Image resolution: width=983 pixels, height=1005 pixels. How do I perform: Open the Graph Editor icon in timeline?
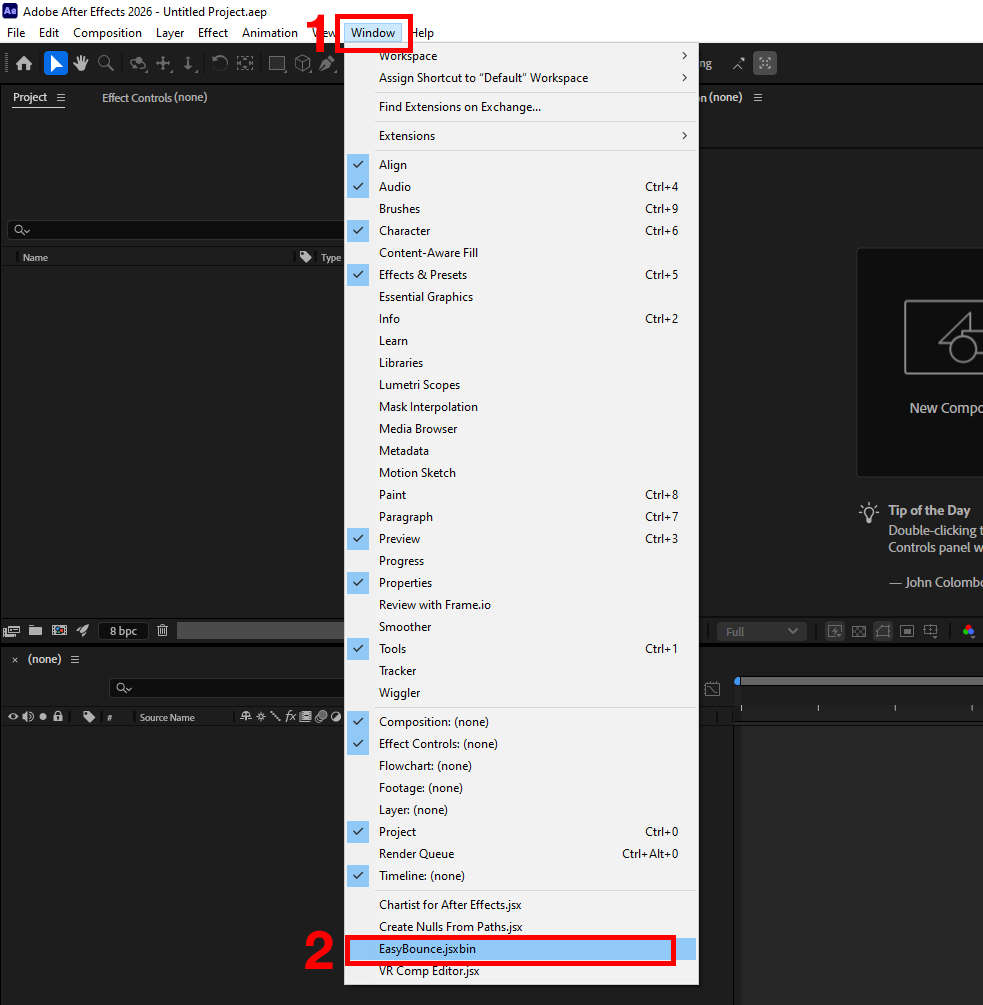[712, 689]
